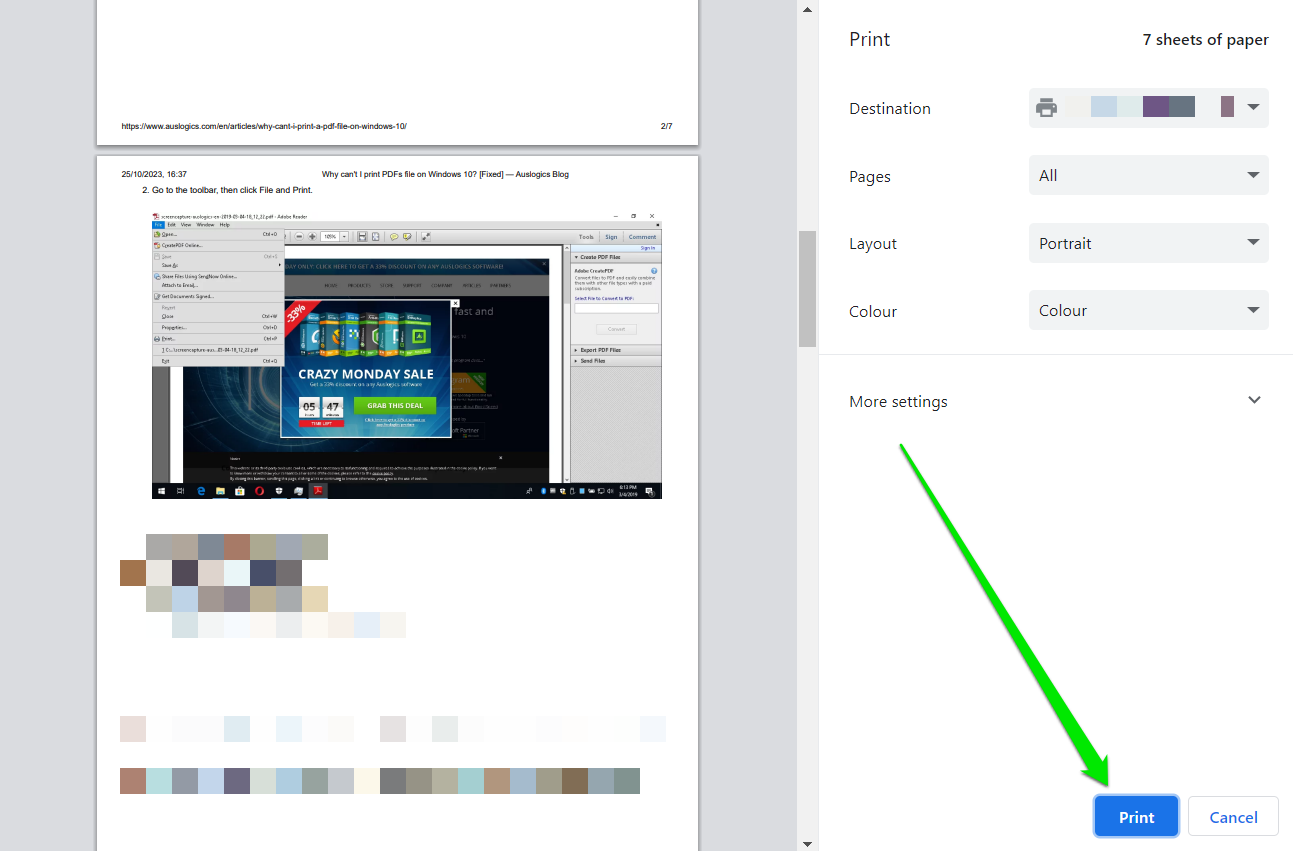This screenshot has width=1293, height=851.
Task: Click the auslogics.com URL in page footer
Action: tap(264, 126)
